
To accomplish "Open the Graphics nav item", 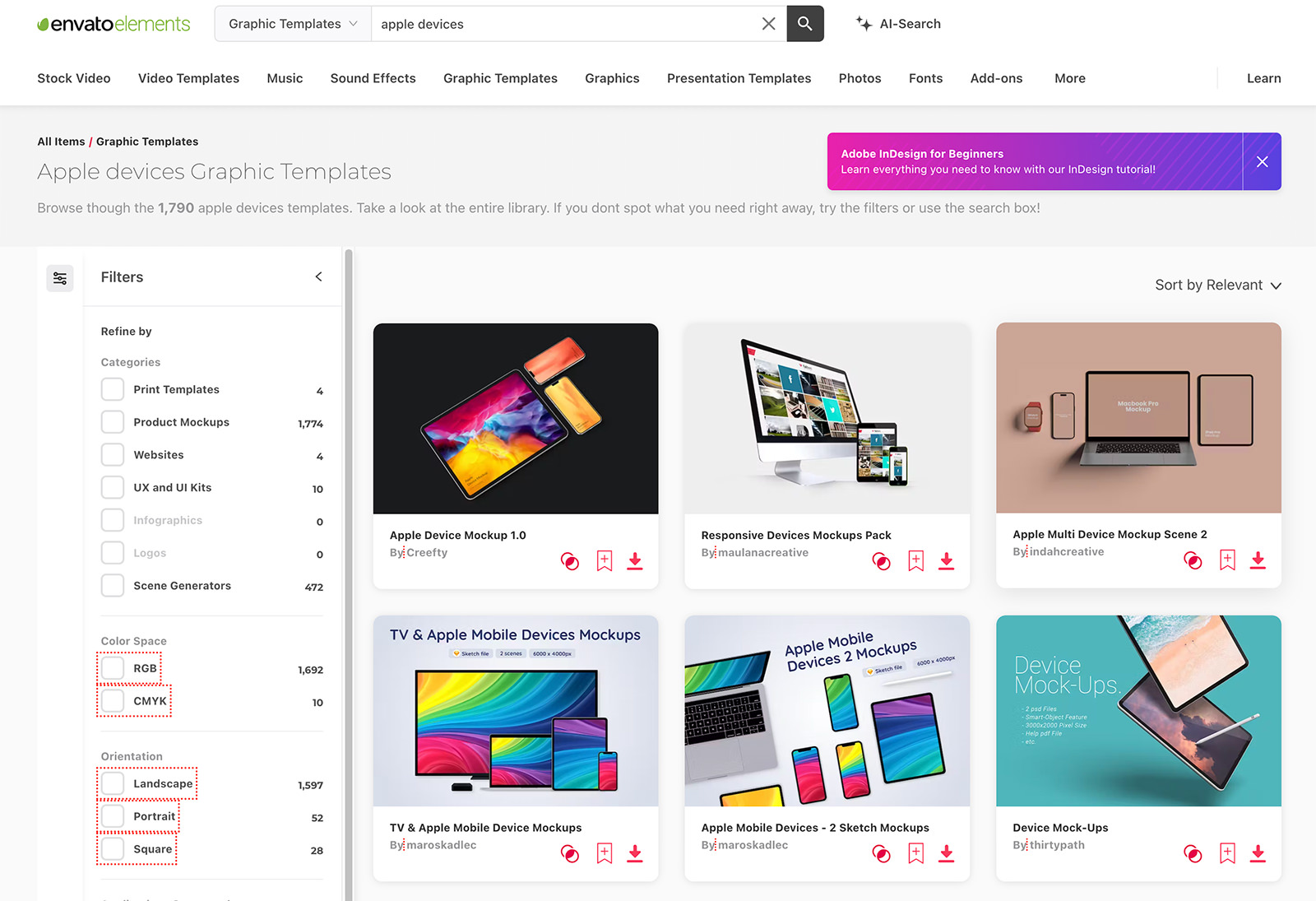I will tap(612, 78).
